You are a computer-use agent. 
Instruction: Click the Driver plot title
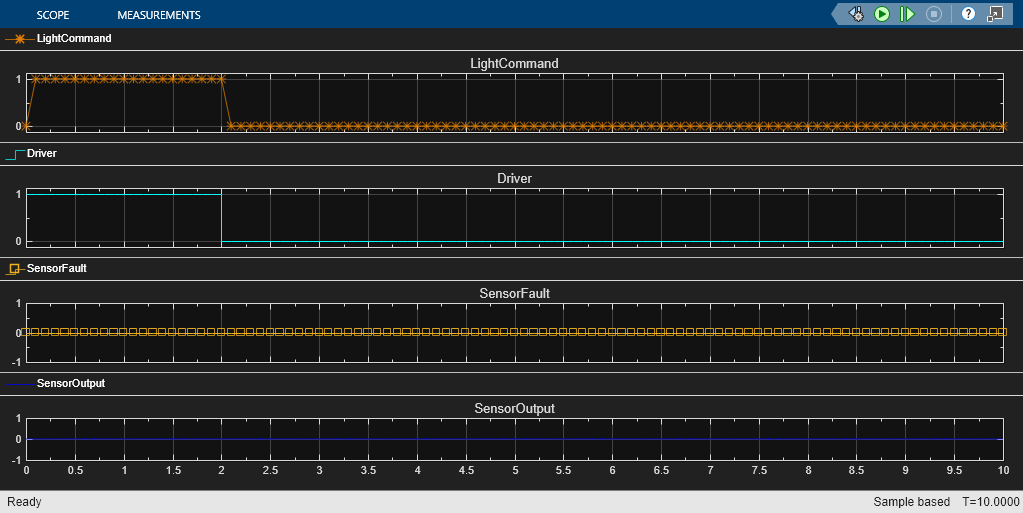[514, 178]
